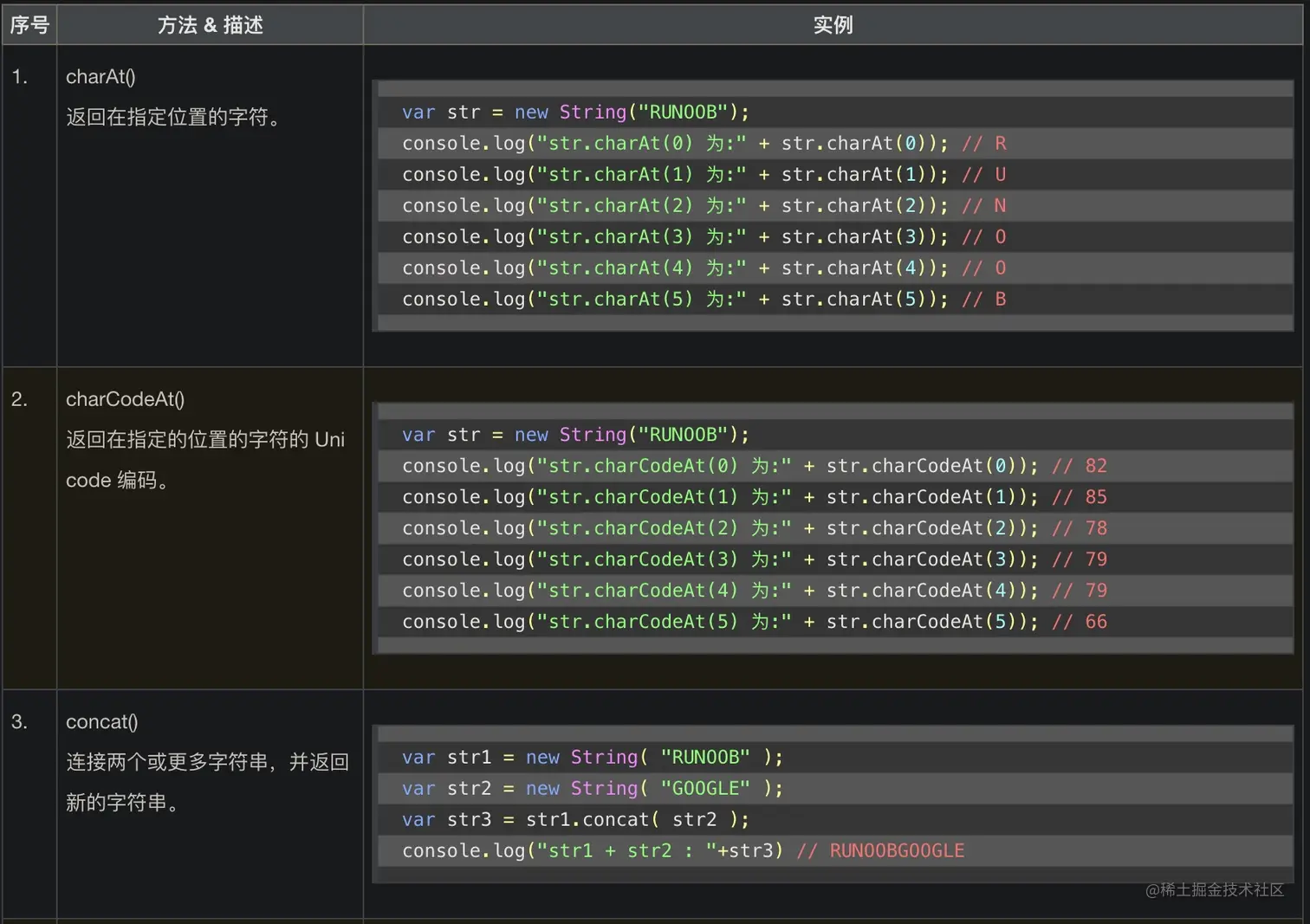The width and height of the screenshot is (1310, 924).
Task: Click the str.charAt(3) code line
Action: tap(704, 236)
